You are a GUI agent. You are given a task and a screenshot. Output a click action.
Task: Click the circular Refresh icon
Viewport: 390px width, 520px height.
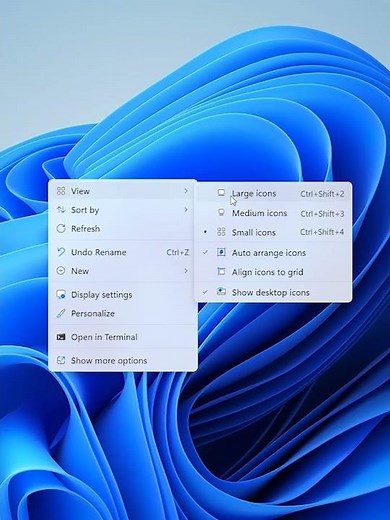(x=61, y=229)
